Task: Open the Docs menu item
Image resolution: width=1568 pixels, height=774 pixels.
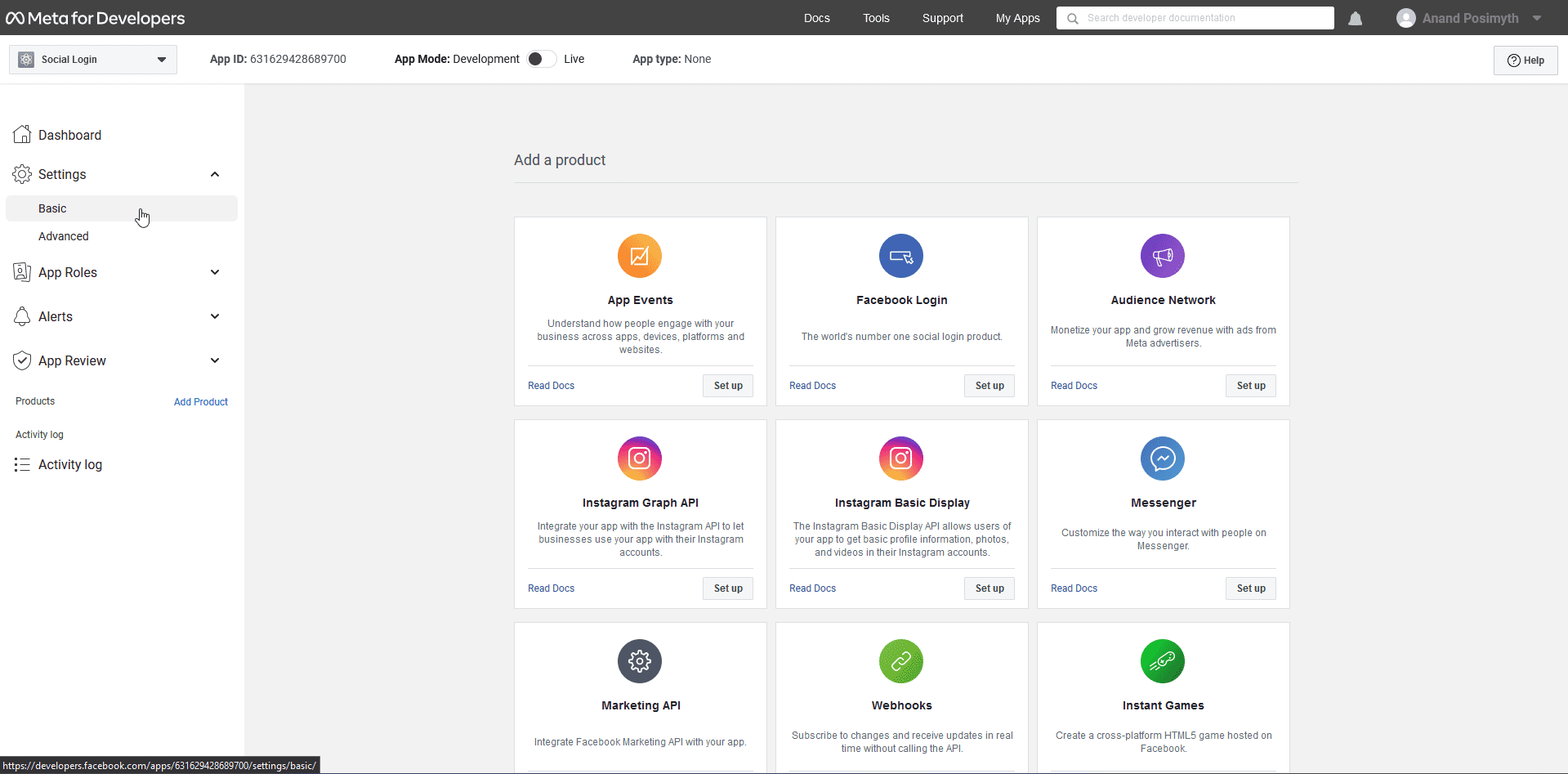Action: coord(815,18)
